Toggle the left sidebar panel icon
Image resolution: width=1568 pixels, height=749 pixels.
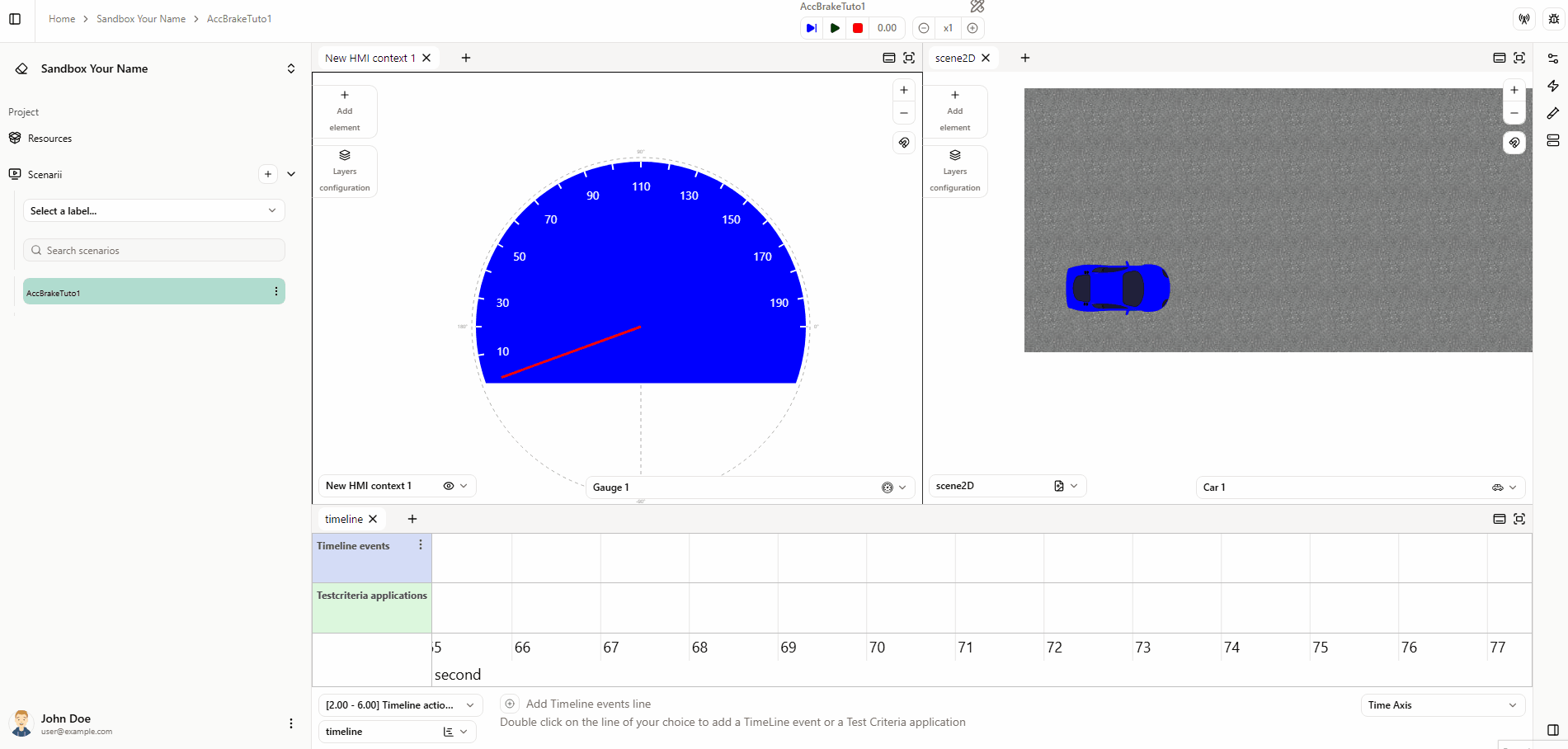[x=15, y=19]
